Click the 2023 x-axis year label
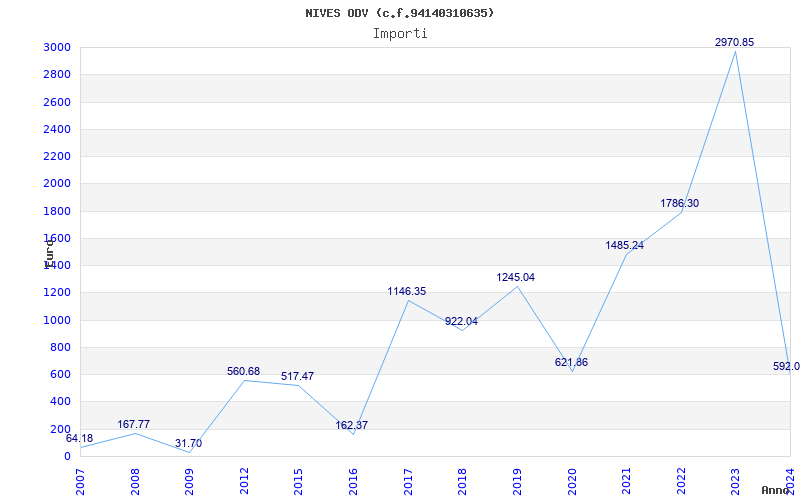The height and width of the screenshot is (500, 800). coord(735,481)
